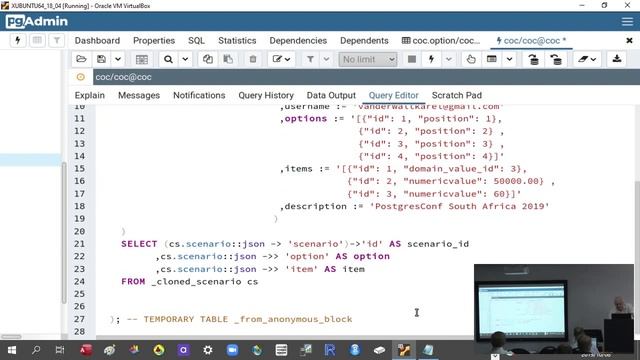
Task: Open the pgAdmin hamburger menu
Action: click(627, 21)
